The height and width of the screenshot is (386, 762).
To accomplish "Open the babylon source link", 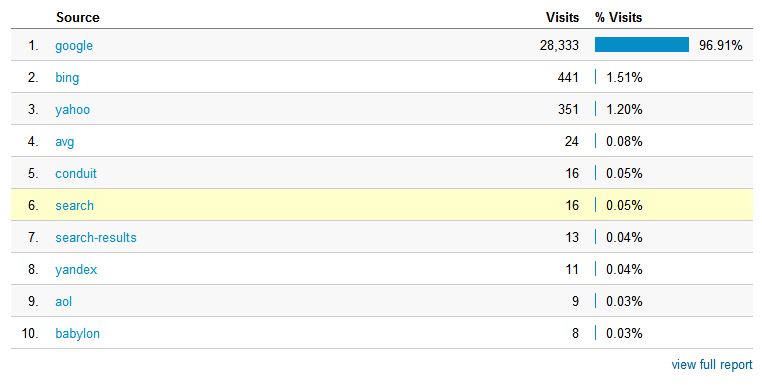I will [x=77, y=334].
